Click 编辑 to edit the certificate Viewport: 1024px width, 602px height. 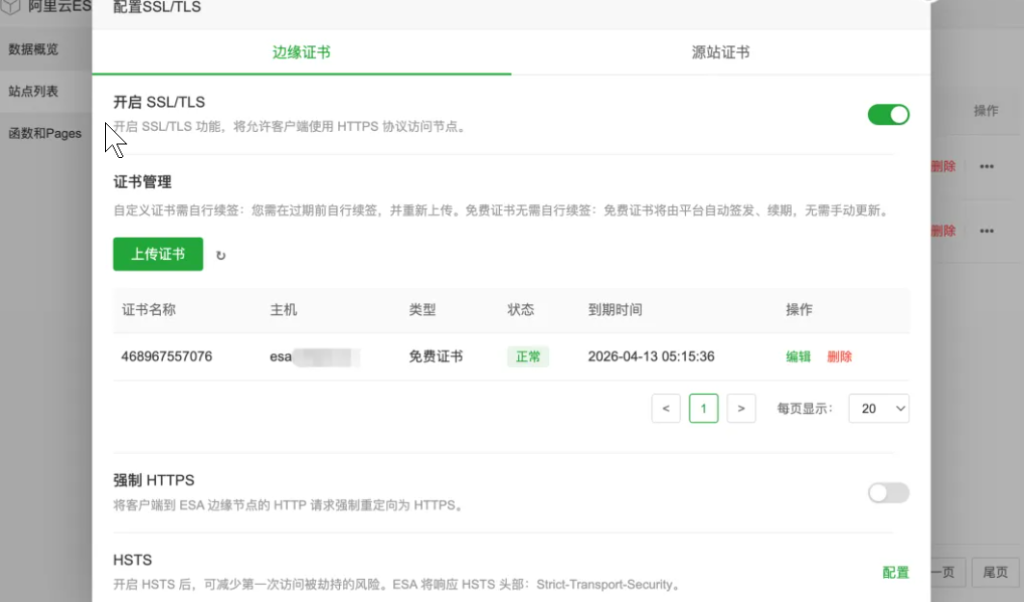coord(798,356)
